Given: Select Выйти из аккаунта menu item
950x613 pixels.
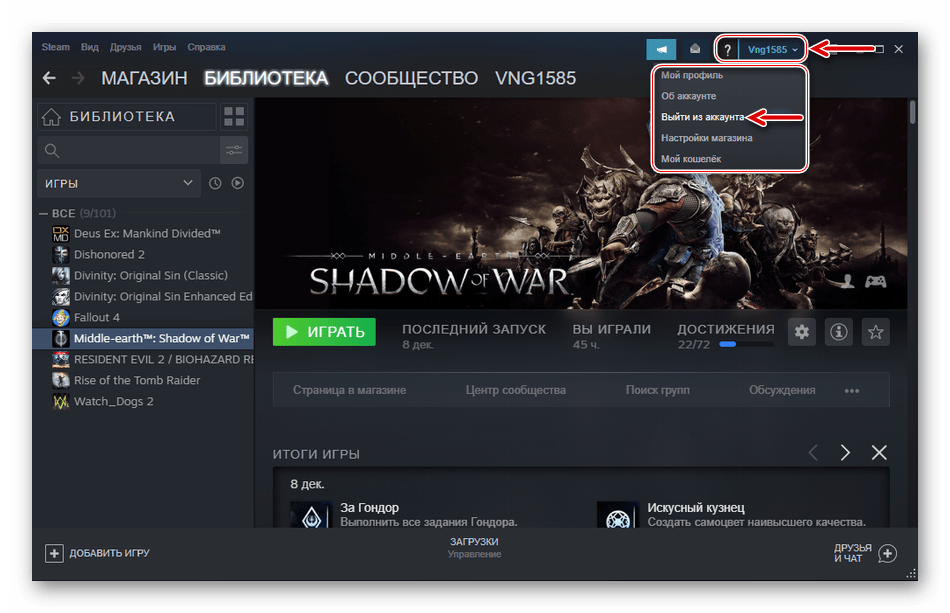Looking at the screenshot, I should point(702,117).
